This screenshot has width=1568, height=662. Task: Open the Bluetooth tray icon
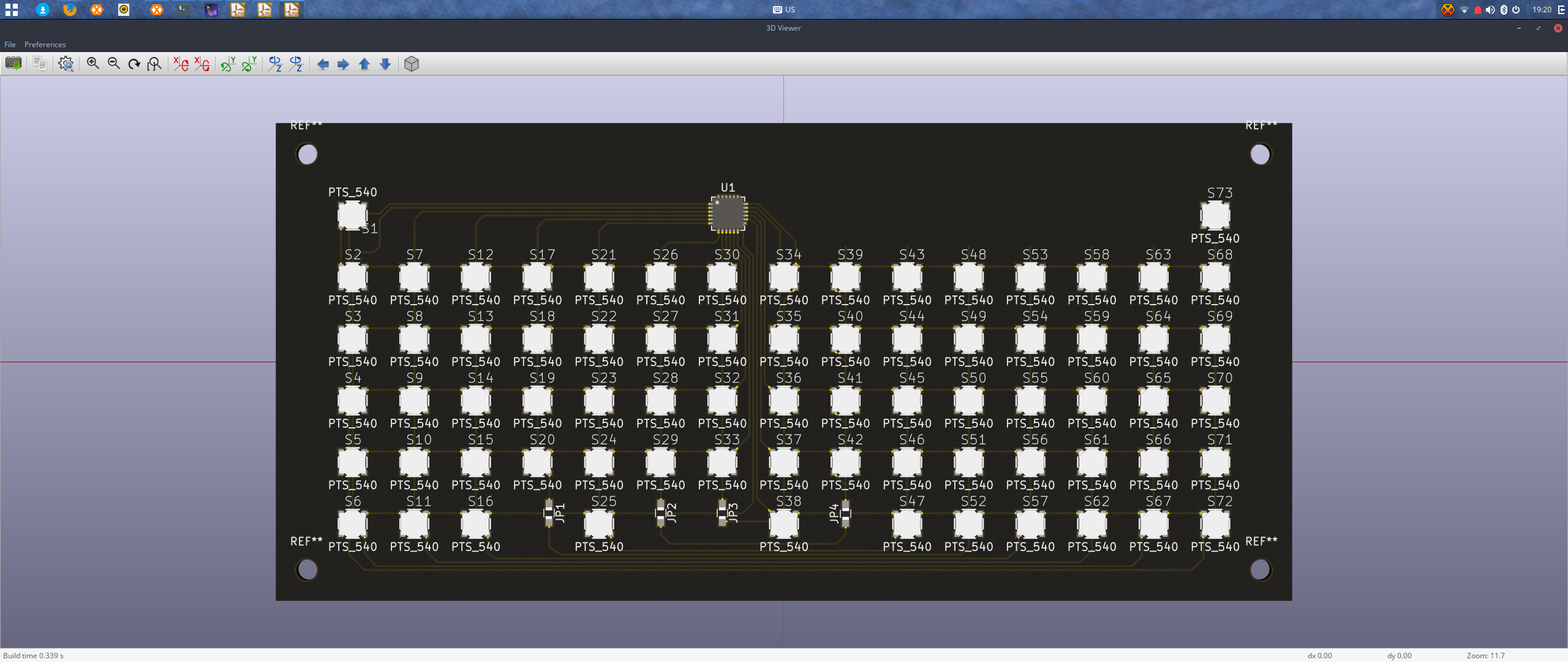coord(1504,9)
